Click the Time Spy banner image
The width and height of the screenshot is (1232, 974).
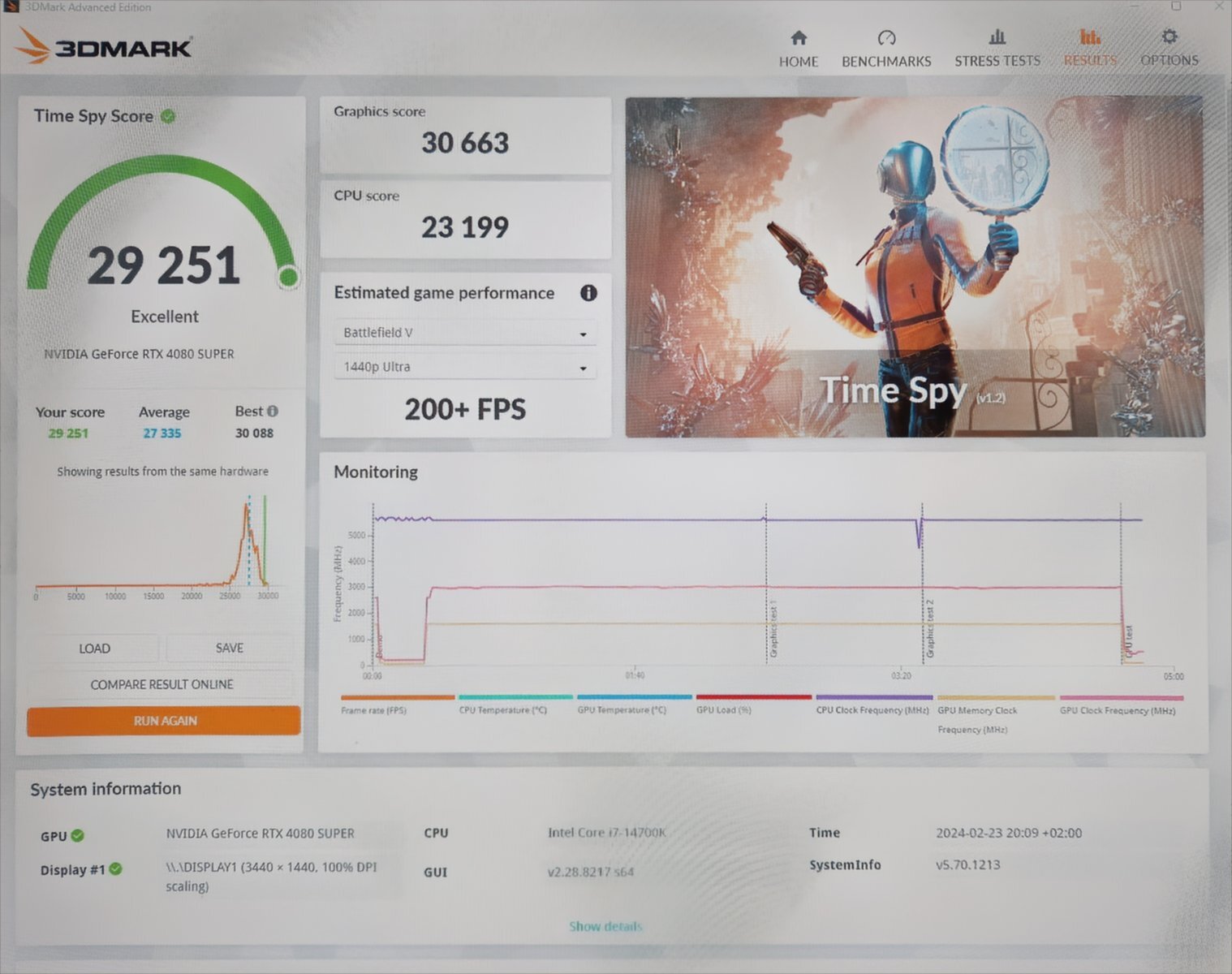[915, 267]
